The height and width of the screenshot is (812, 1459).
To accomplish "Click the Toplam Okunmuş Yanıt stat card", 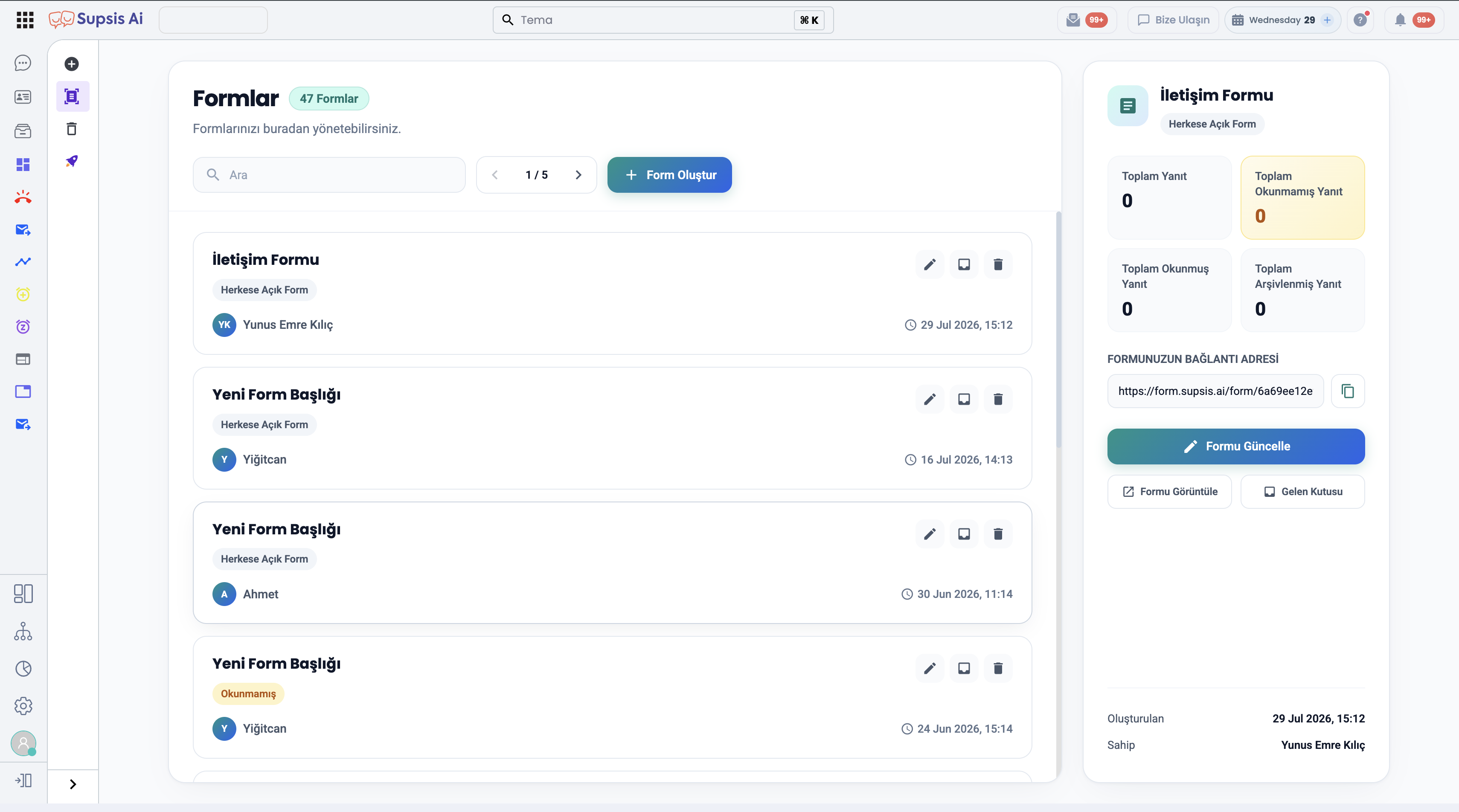I will coord(1170,290).
